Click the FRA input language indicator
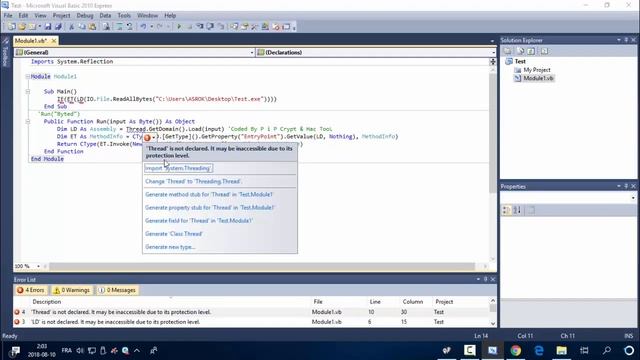Screen dimensions: 640x360 [67, 350]
